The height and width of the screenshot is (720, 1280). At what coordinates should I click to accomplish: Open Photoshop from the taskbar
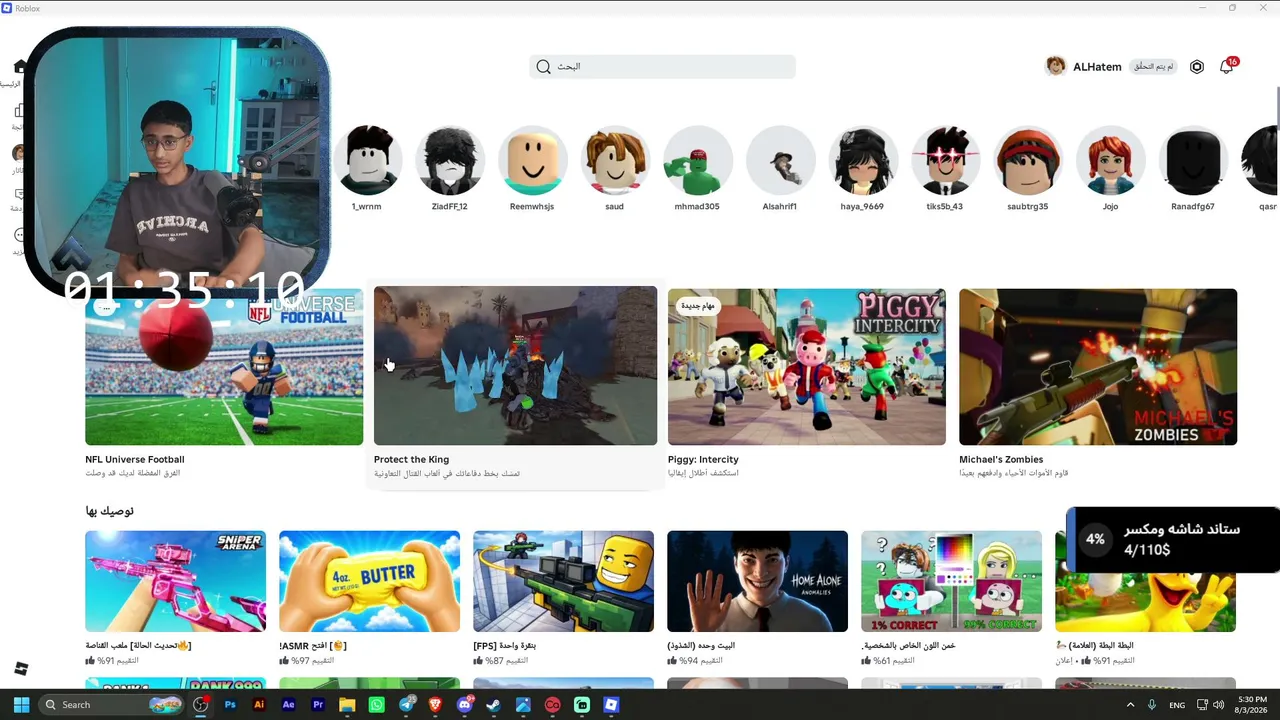[230, 705]
